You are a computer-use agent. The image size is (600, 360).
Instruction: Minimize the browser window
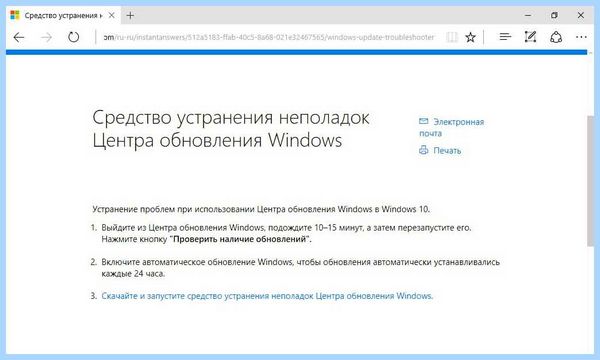528,15
